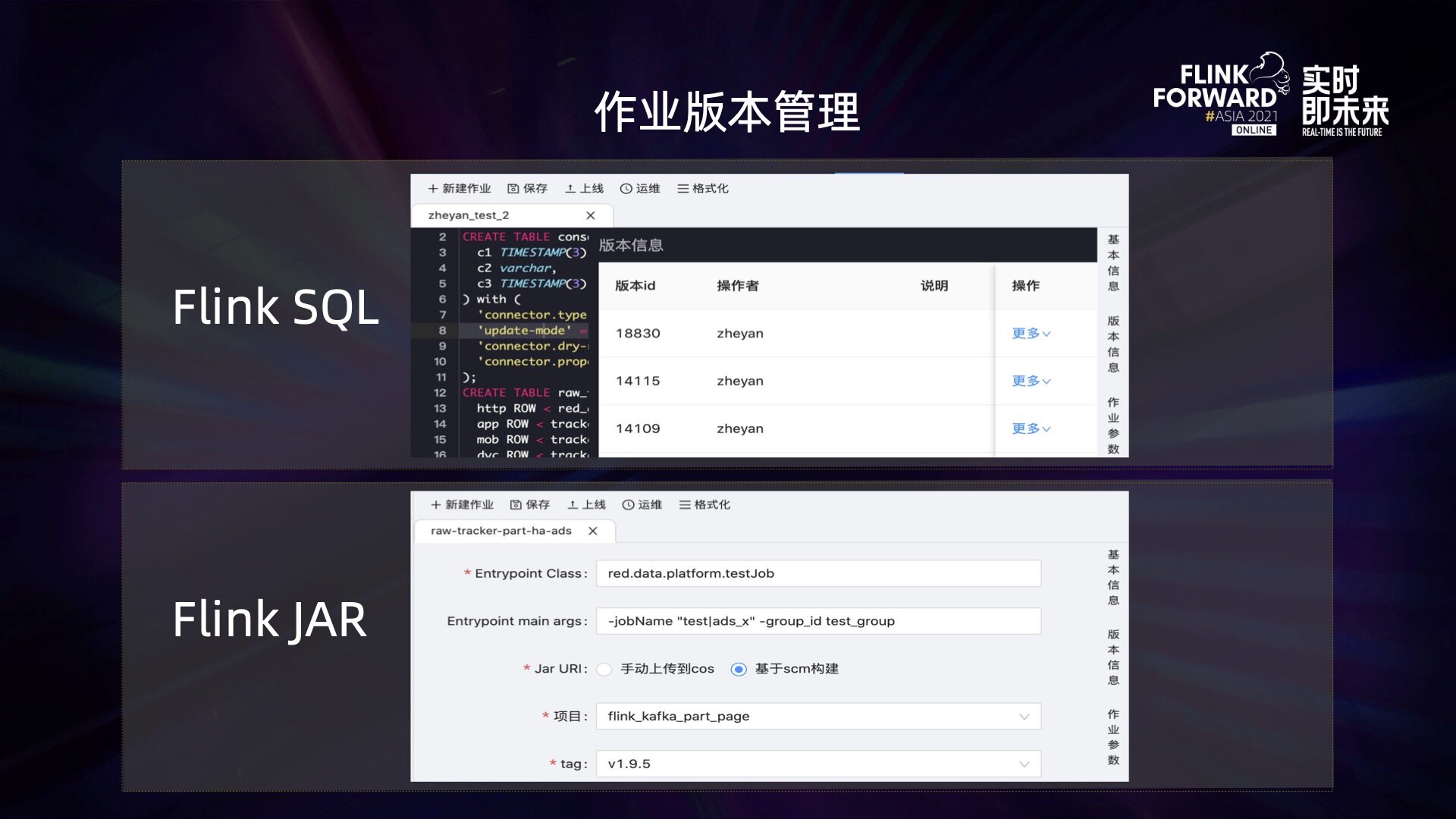Click the plus icon for 新建作业 in top panel
Screen dimensions: 1456x819
tap(433, 189)
